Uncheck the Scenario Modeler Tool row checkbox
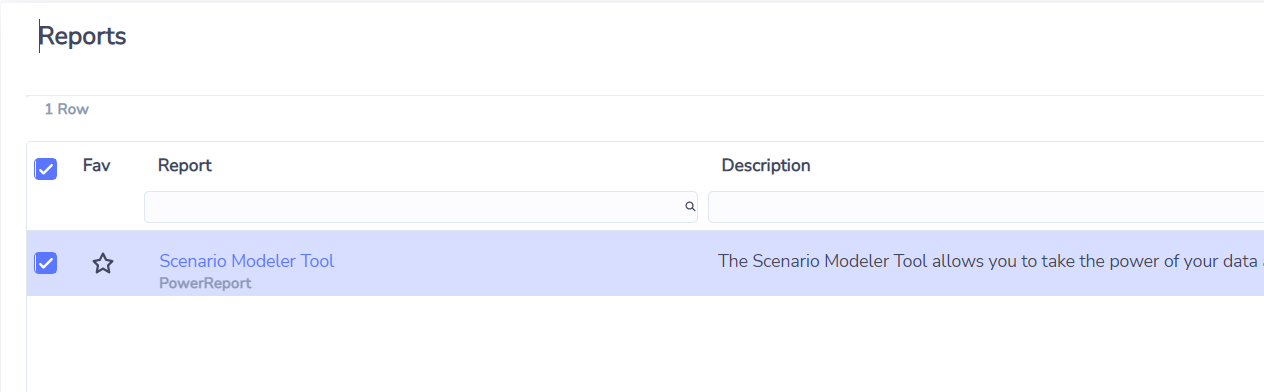1264x392 pixels. pyautogui.click(x=46, y=263)
